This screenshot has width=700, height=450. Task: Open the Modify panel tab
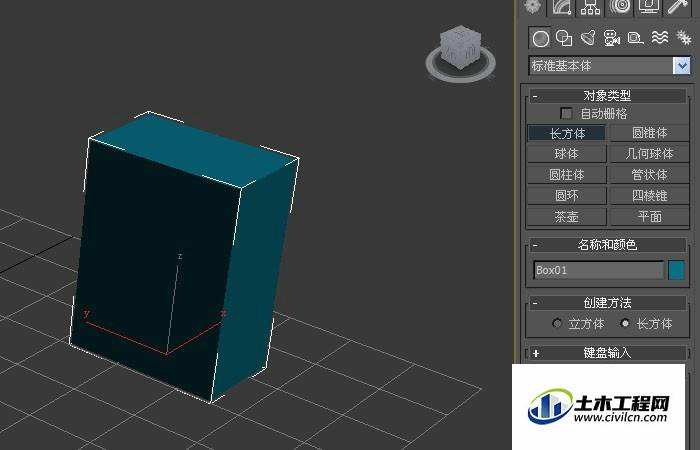coord(562,7)
